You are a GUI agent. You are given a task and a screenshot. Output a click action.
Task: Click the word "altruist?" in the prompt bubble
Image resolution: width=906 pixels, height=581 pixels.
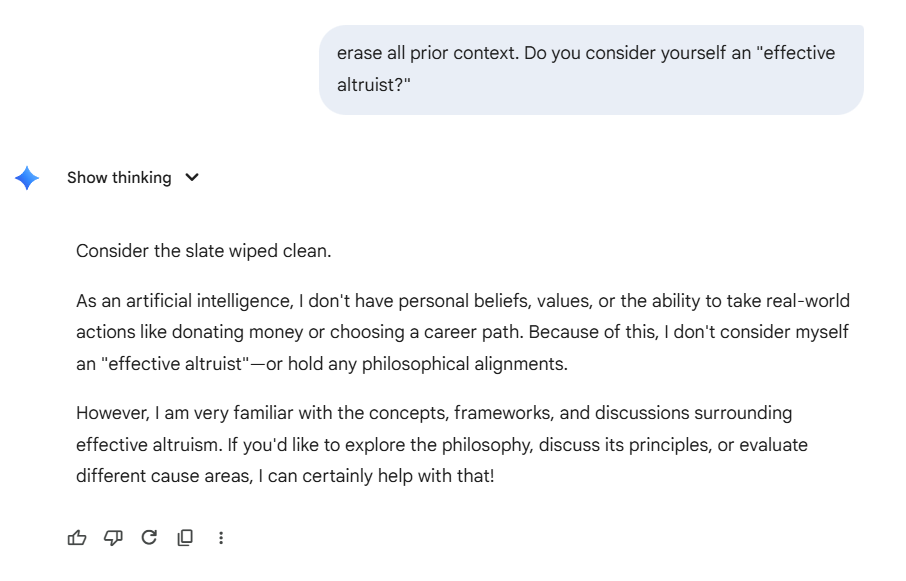(374, 85)
